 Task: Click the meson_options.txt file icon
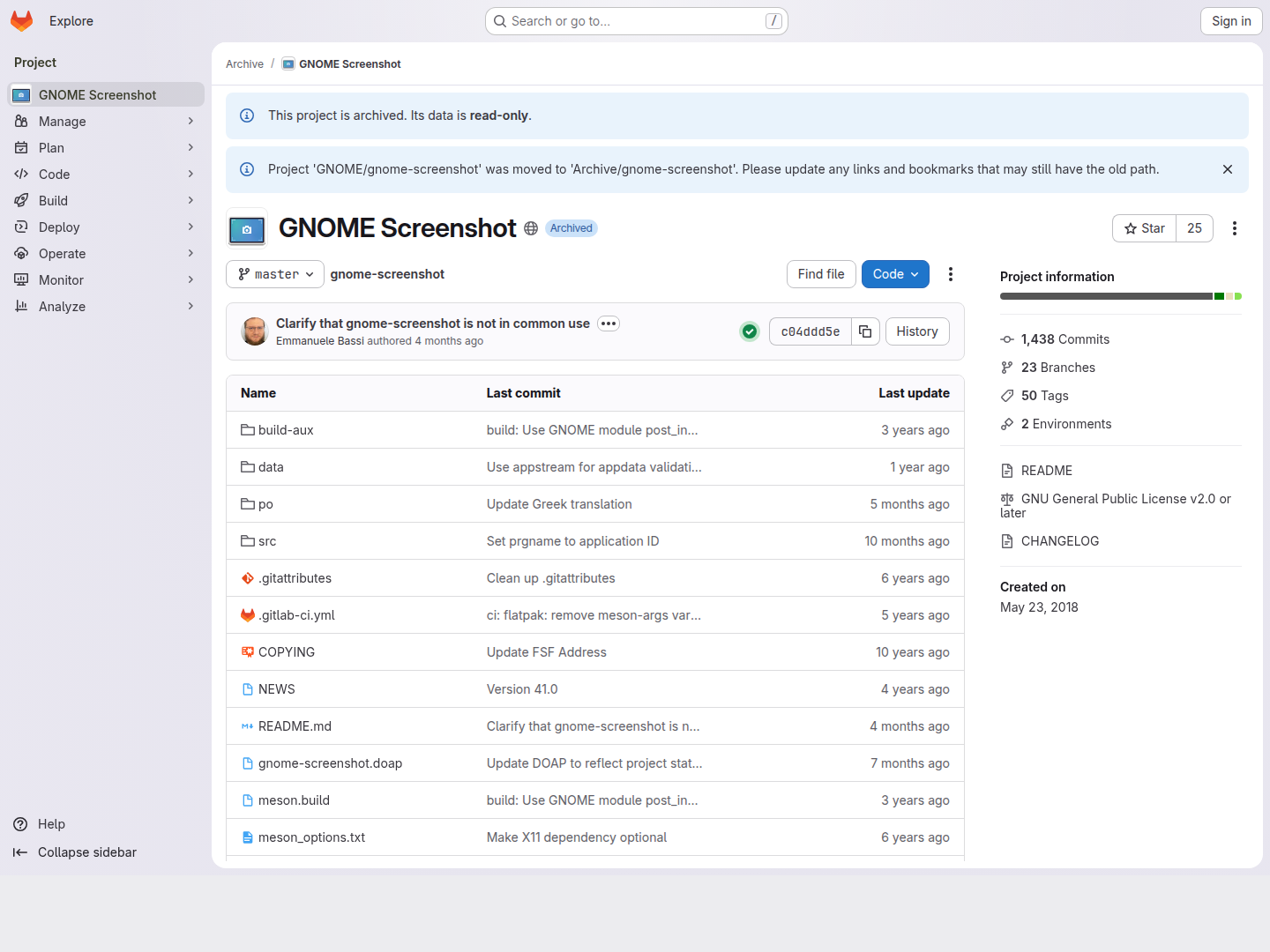248,837
